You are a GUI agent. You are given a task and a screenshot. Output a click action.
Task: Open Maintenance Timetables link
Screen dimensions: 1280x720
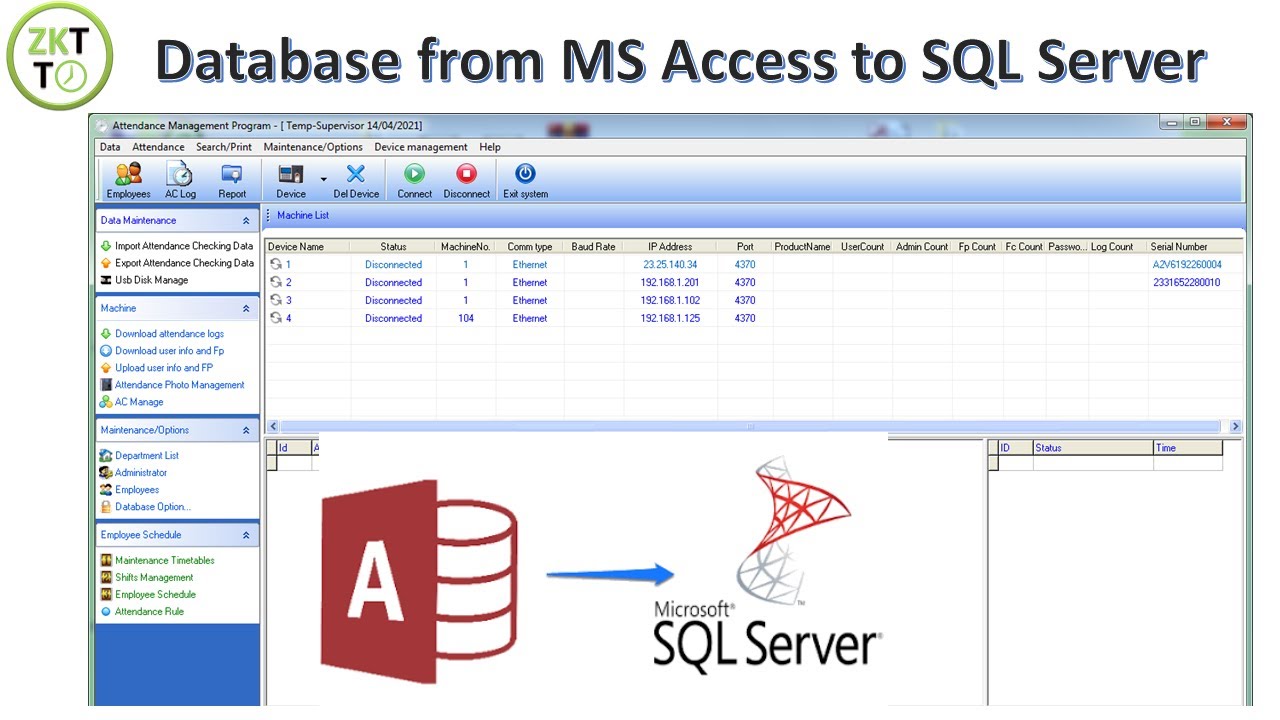click(x=165, y=561)
